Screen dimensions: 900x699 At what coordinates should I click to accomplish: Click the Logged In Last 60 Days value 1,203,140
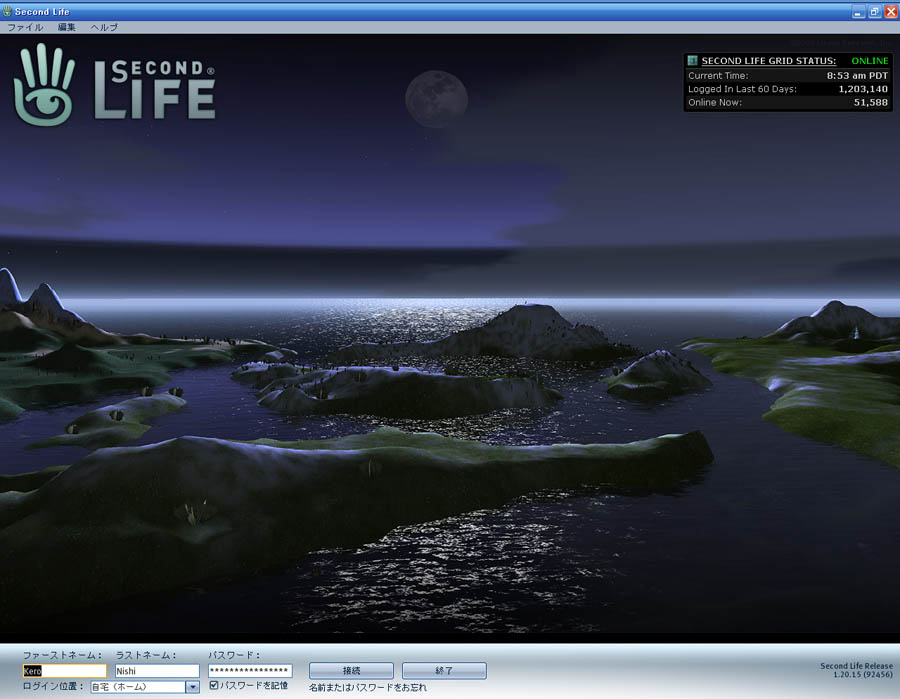tap(863, 89)
